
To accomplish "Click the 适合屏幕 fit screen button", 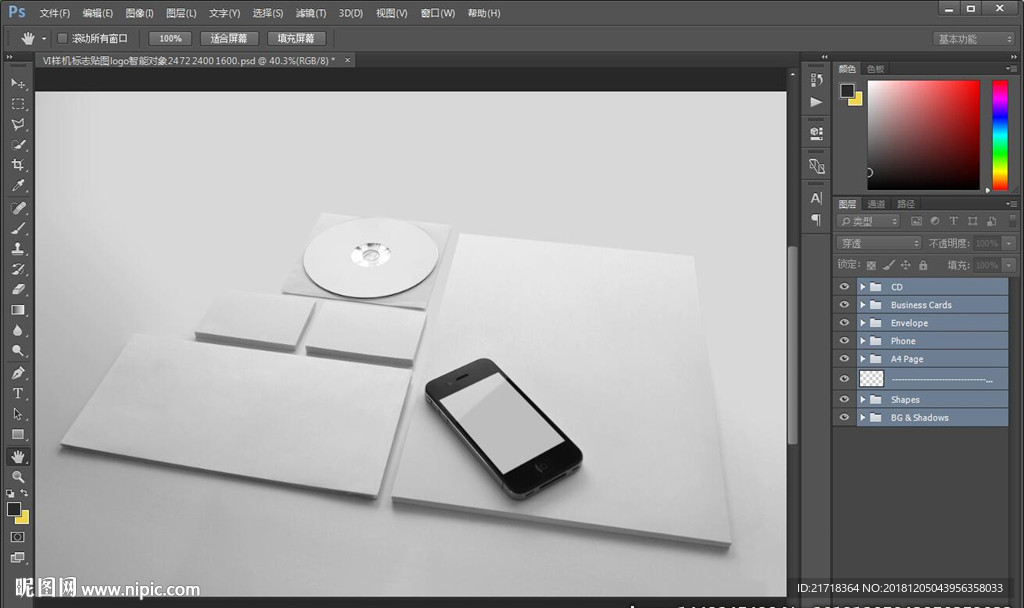I will pos(229,38).
